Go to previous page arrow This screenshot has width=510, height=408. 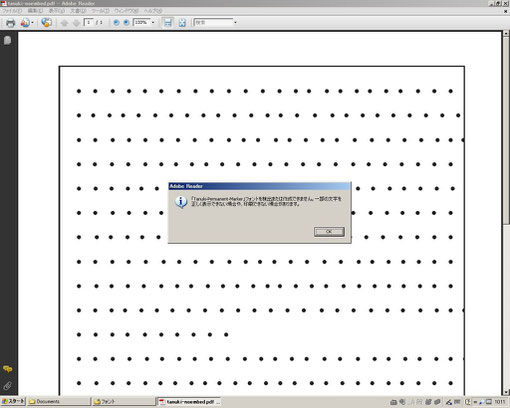[x=64, y=23]
